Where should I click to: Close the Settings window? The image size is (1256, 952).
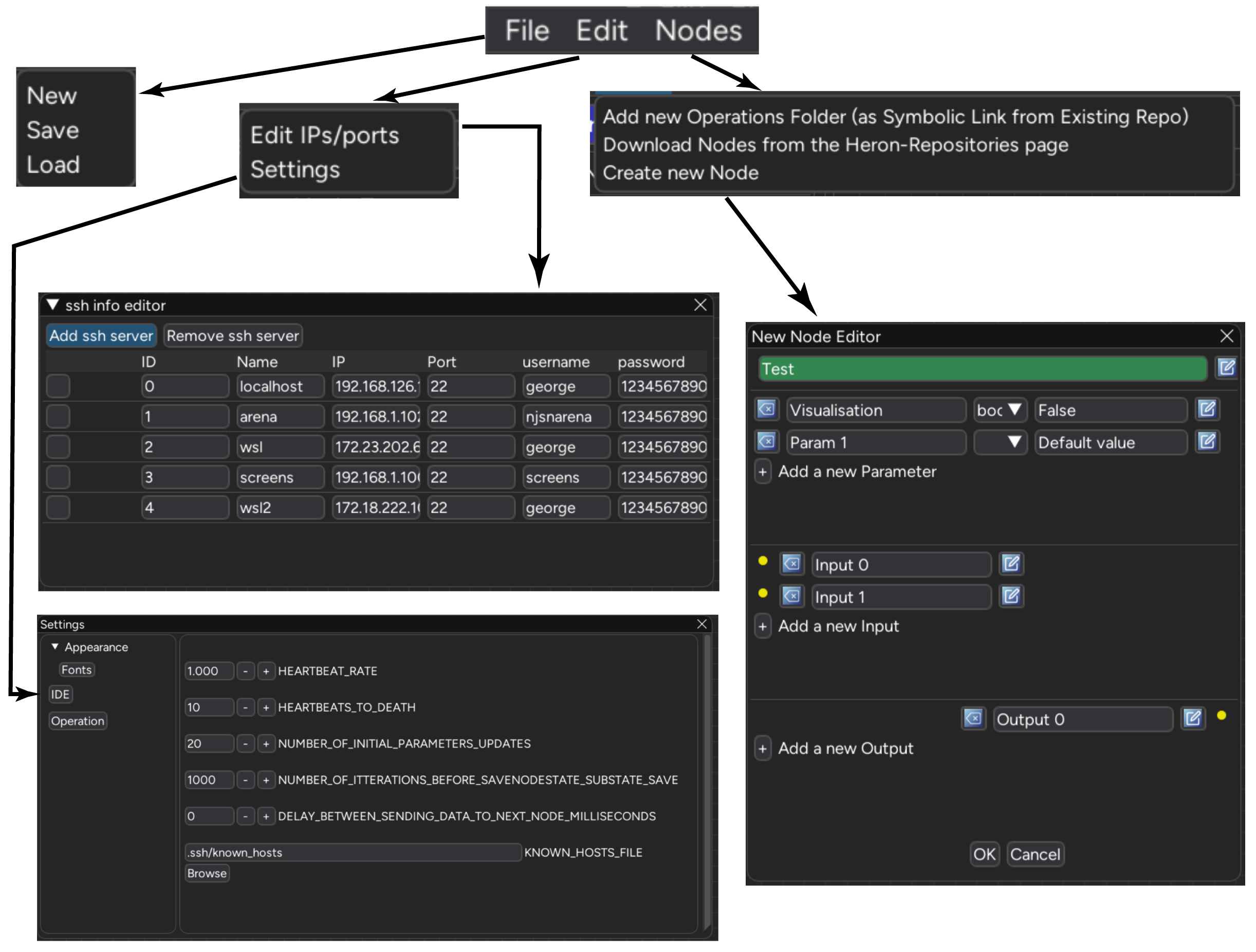click(x=702, y=625)
